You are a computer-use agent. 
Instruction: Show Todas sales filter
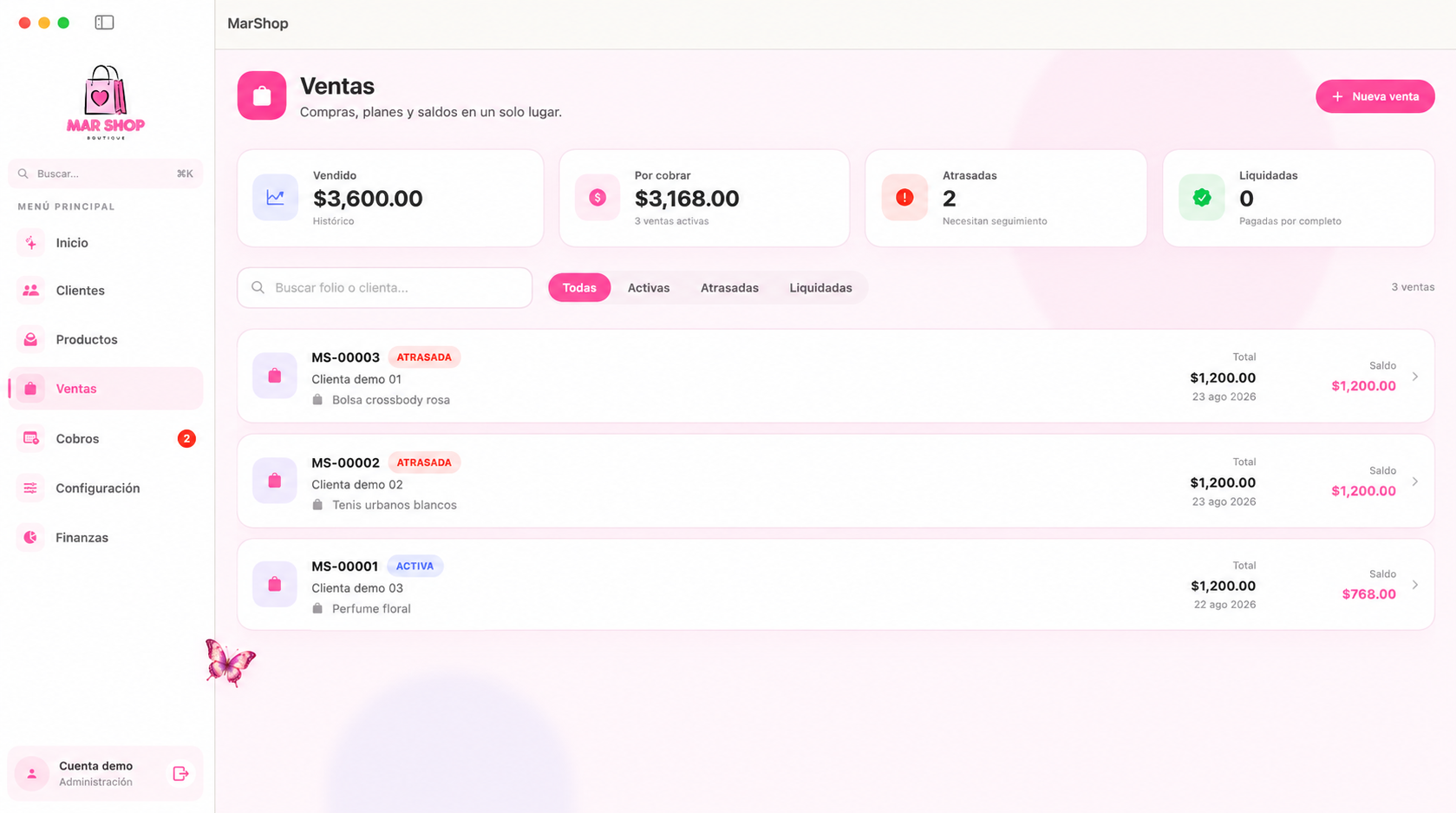tap(579, 287)
